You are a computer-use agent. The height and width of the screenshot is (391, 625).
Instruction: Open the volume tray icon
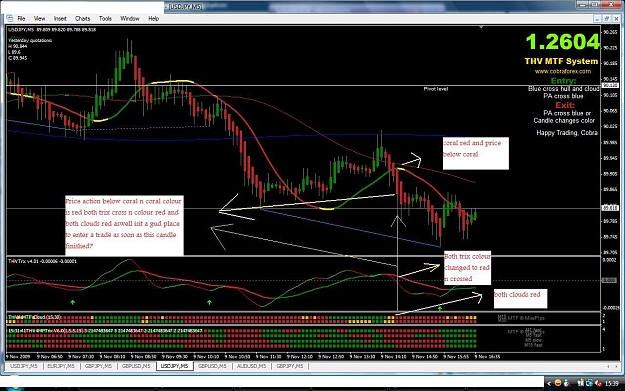[598, 383]
